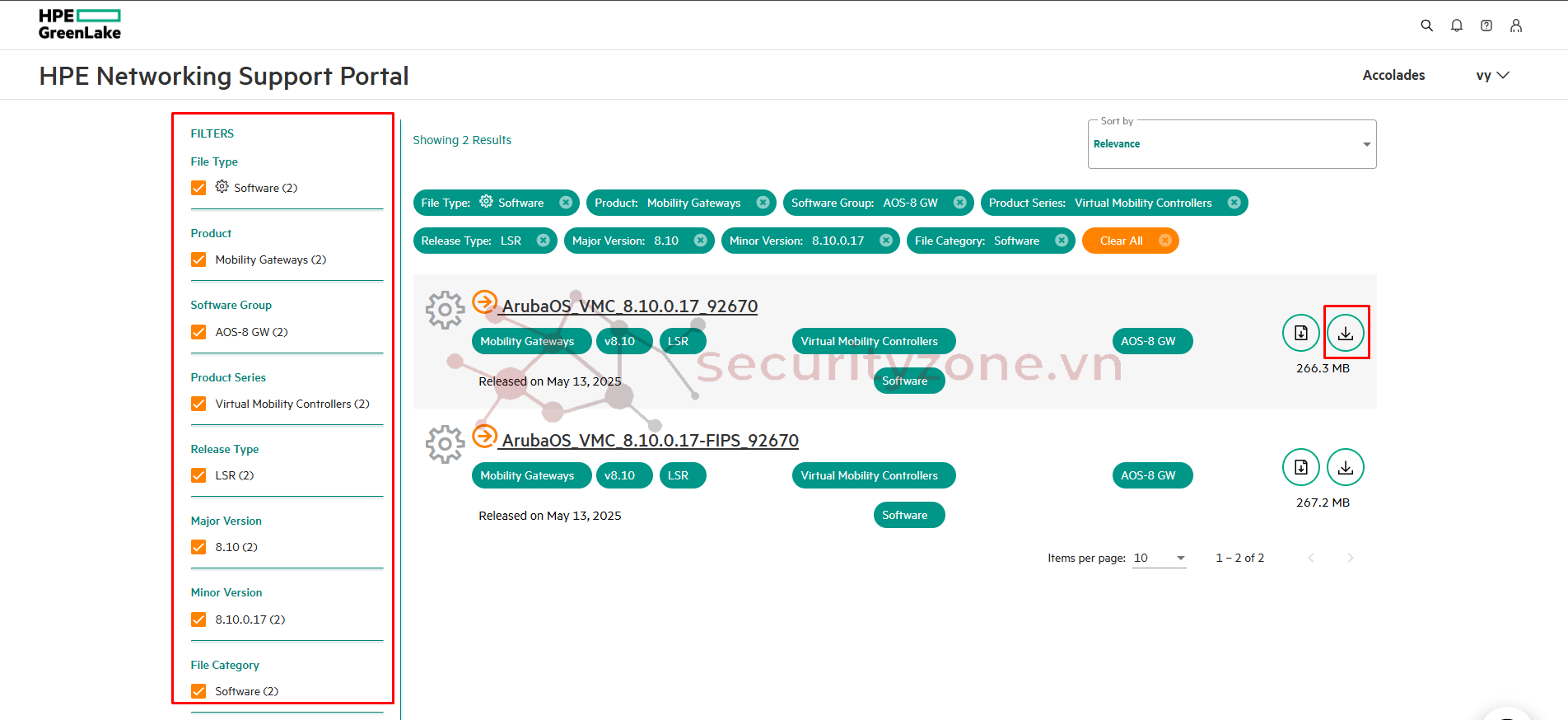Click orange arrow icon beside ArubaOS_VMC_8.10.0.17_92670
Screen dimensions: 1568x720
485,302
